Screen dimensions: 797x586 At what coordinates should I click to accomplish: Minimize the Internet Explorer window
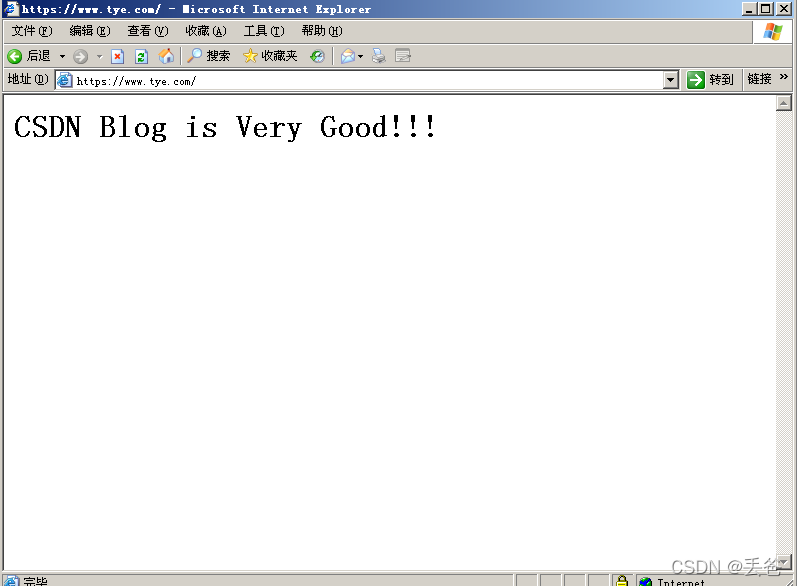[749, 9]
